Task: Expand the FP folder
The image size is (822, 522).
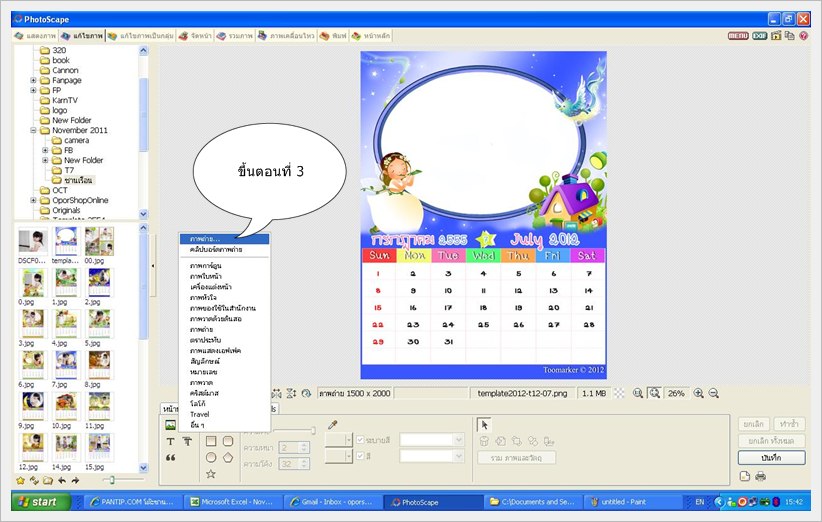Action: coord(34,90)
